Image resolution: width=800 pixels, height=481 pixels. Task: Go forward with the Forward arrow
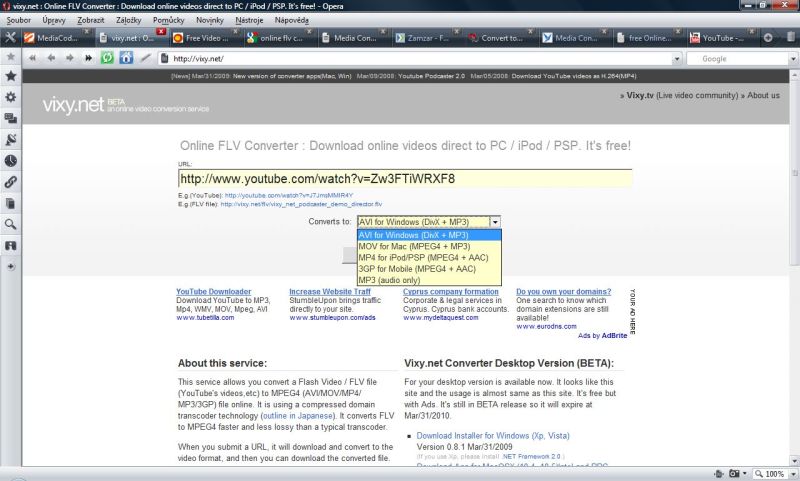pyautogui.click(x=69, y=58)
